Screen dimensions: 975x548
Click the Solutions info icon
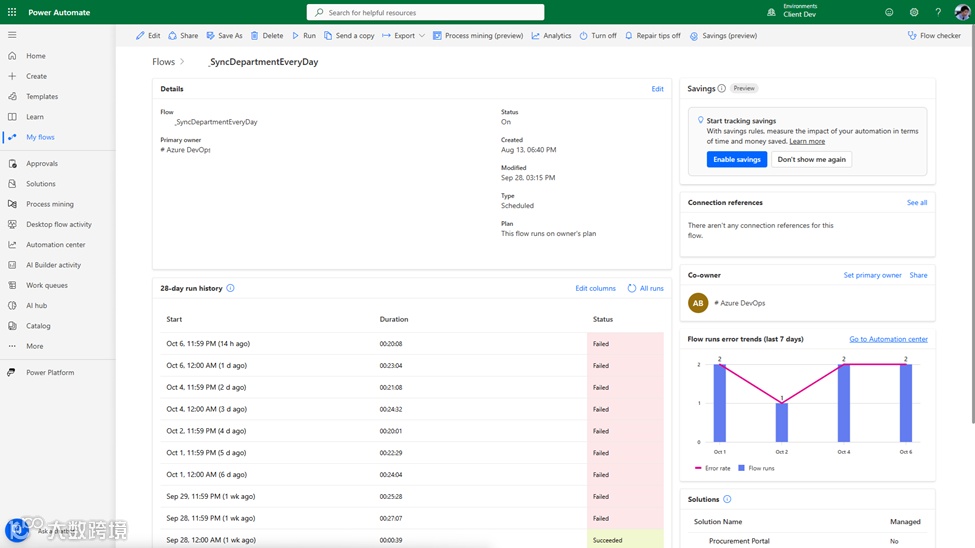pyautogui.click(x=727, y=499)
